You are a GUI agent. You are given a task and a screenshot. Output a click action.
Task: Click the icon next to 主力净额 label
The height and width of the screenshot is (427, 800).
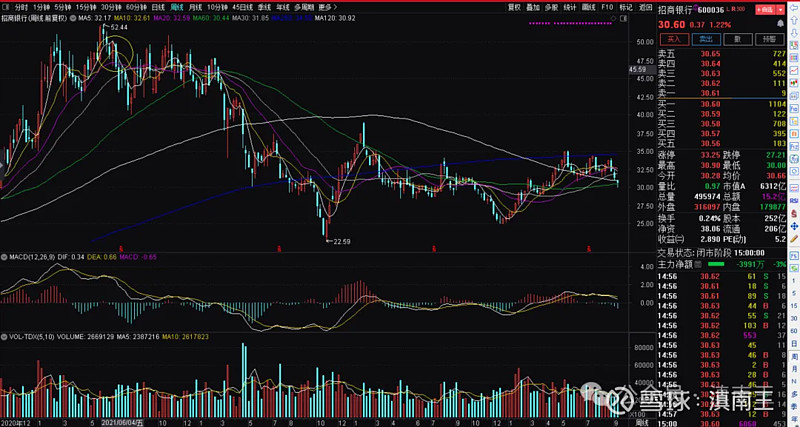[x=696, y=264]
